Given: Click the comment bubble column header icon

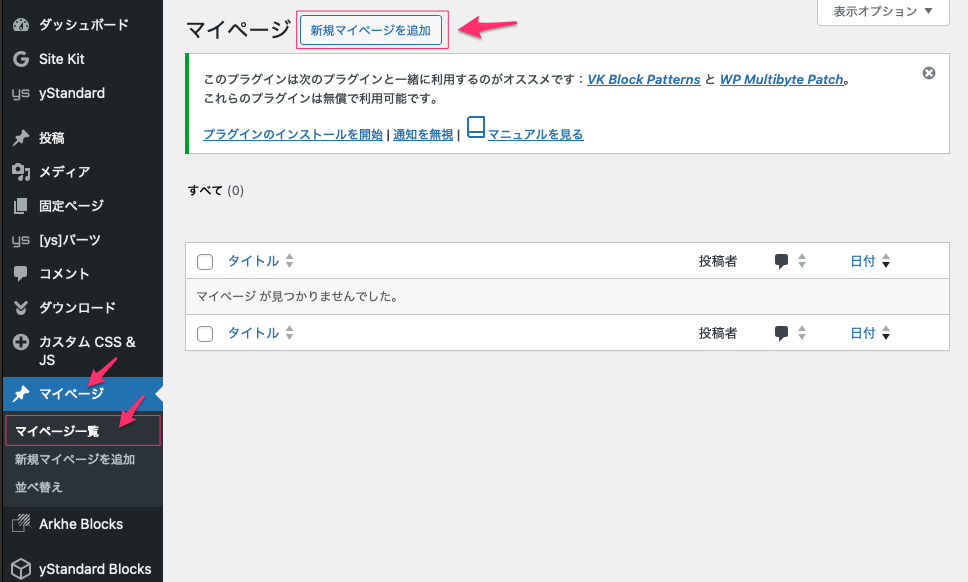Looking at the screenshot, I should click(x=782, y=261).
